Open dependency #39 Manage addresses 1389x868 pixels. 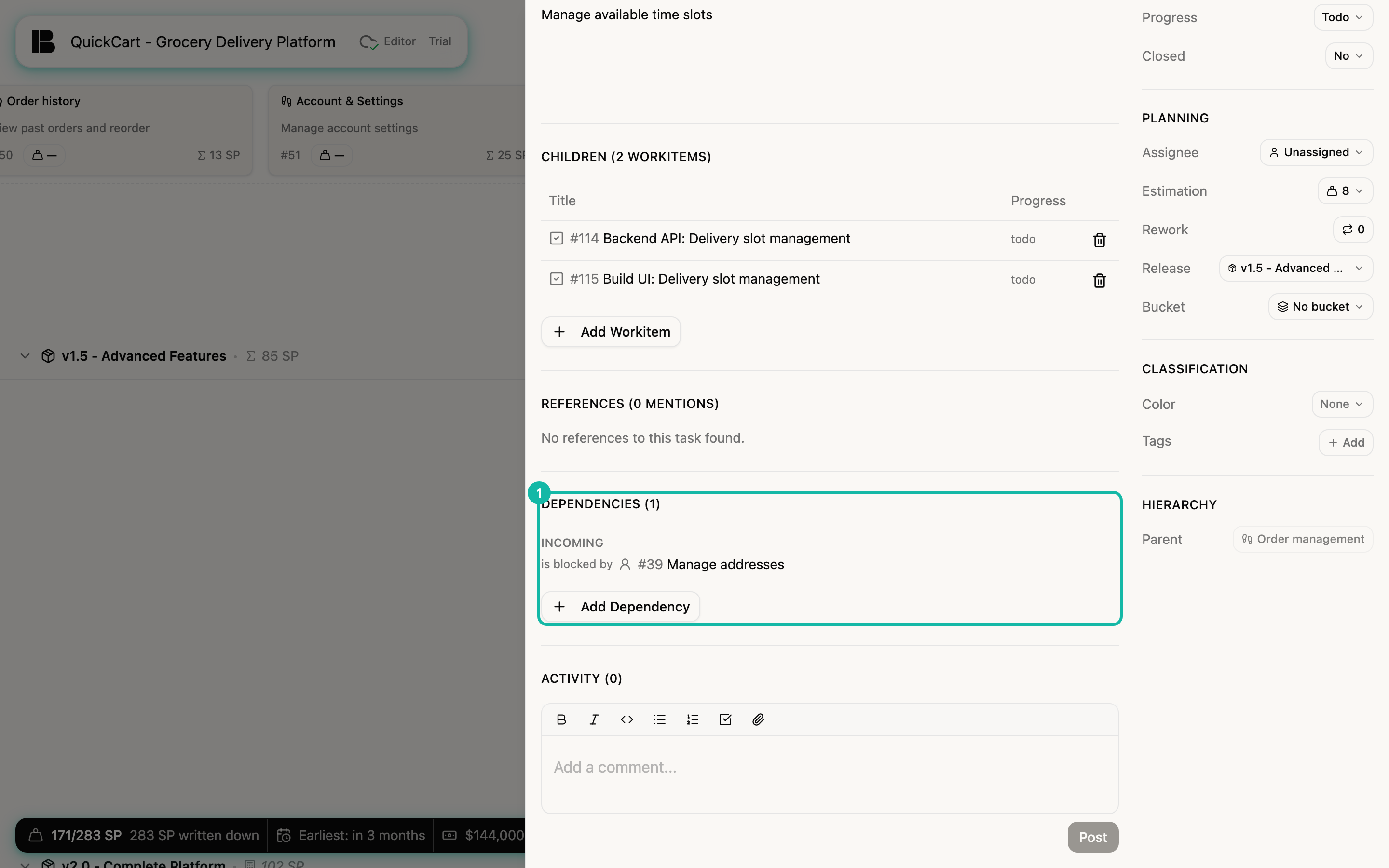[710, 564]
